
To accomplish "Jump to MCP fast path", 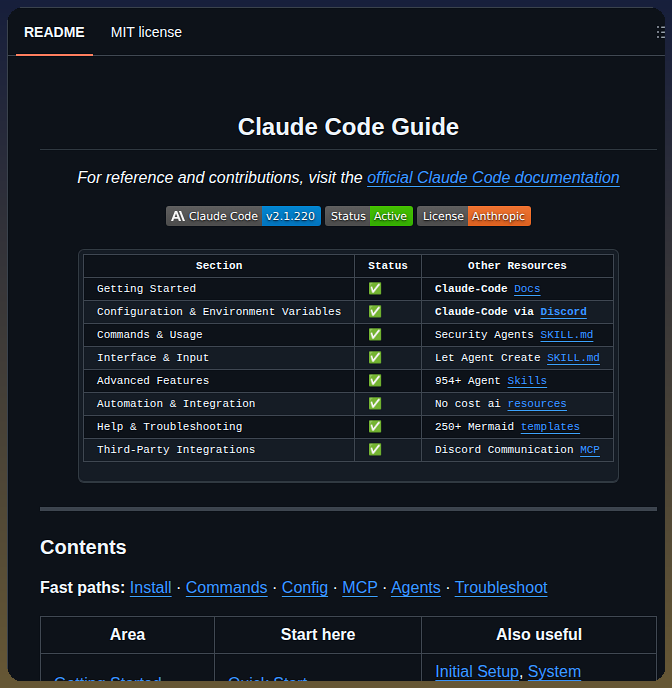I will coord(360,588).
